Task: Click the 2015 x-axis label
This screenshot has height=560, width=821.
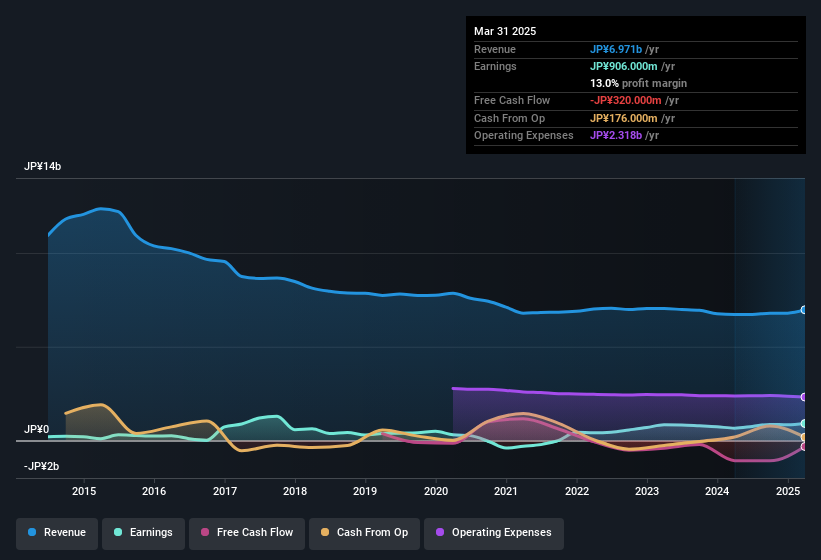Action: click(x=84, y=491)
